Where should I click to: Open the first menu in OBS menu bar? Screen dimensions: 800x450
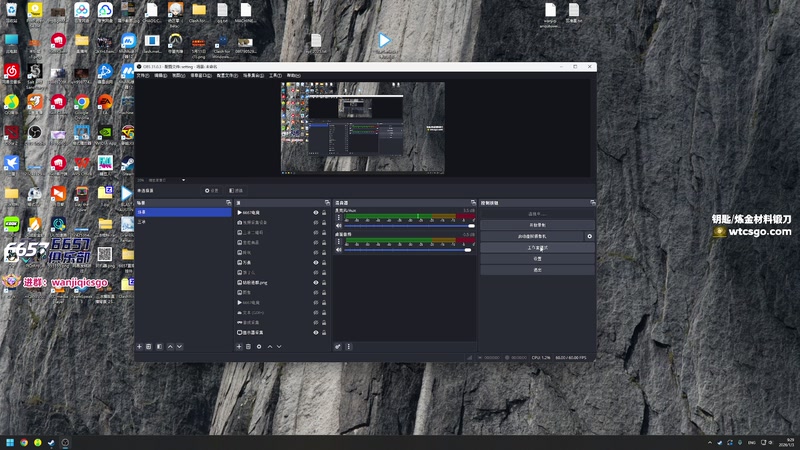[142, 75]
